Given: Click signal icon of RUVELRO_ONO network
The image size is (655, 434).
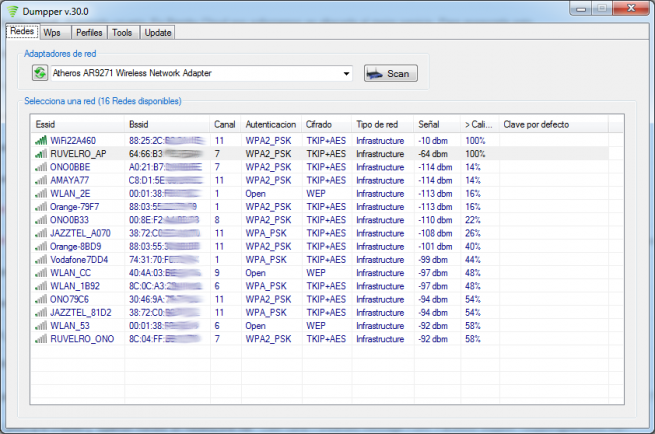Looking at the screenshot, I should [41, 337].
